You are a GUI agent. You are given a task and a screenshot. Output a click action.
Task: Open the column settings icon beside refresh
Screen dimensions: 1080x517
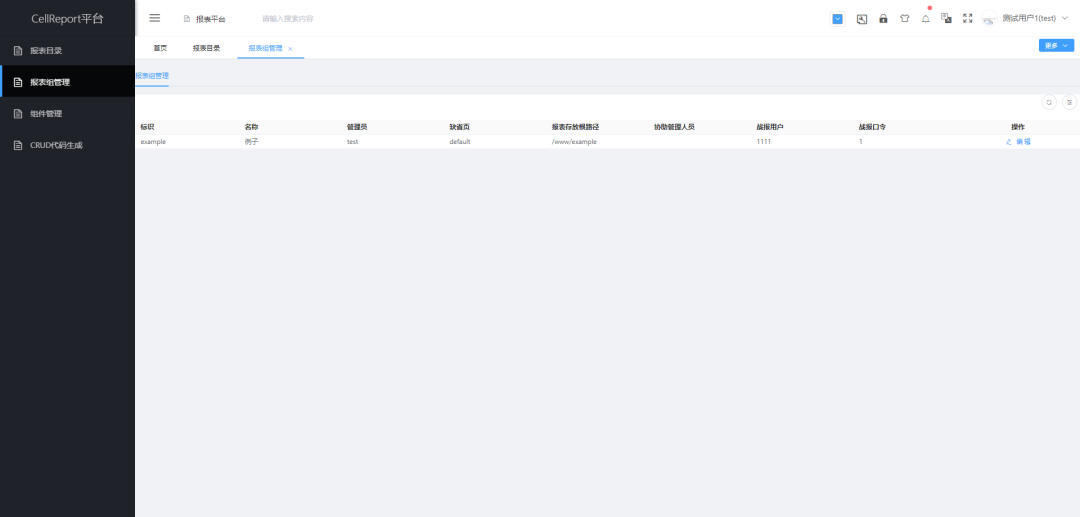point(1069,102)
